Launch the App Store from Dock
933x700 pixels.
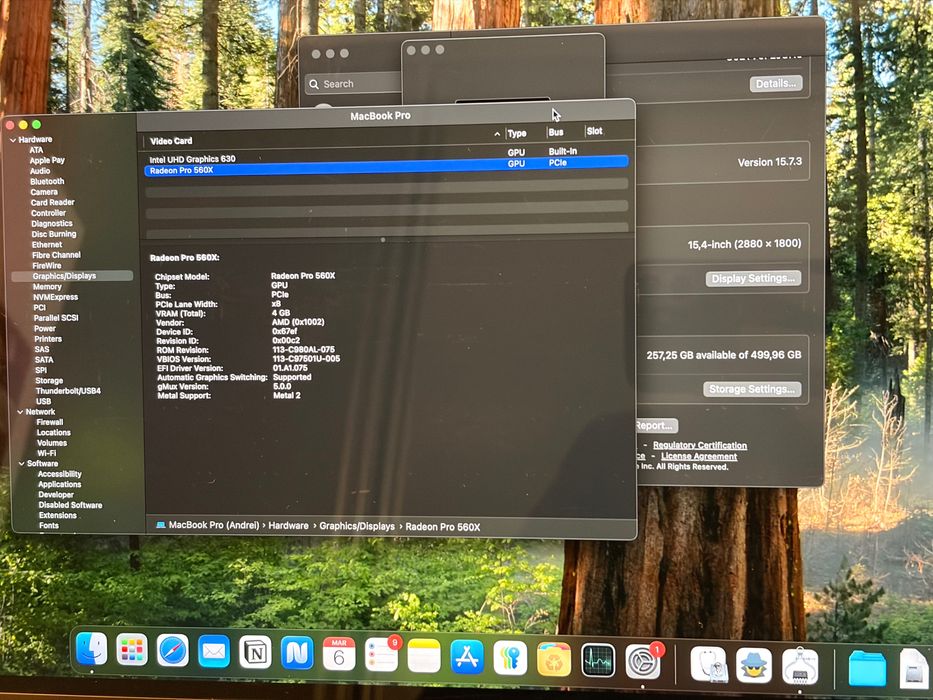click(x=467, y=658)
